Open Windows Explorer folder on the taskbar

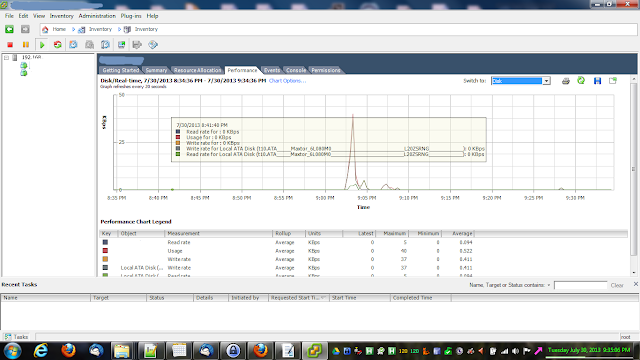[122, 351]
